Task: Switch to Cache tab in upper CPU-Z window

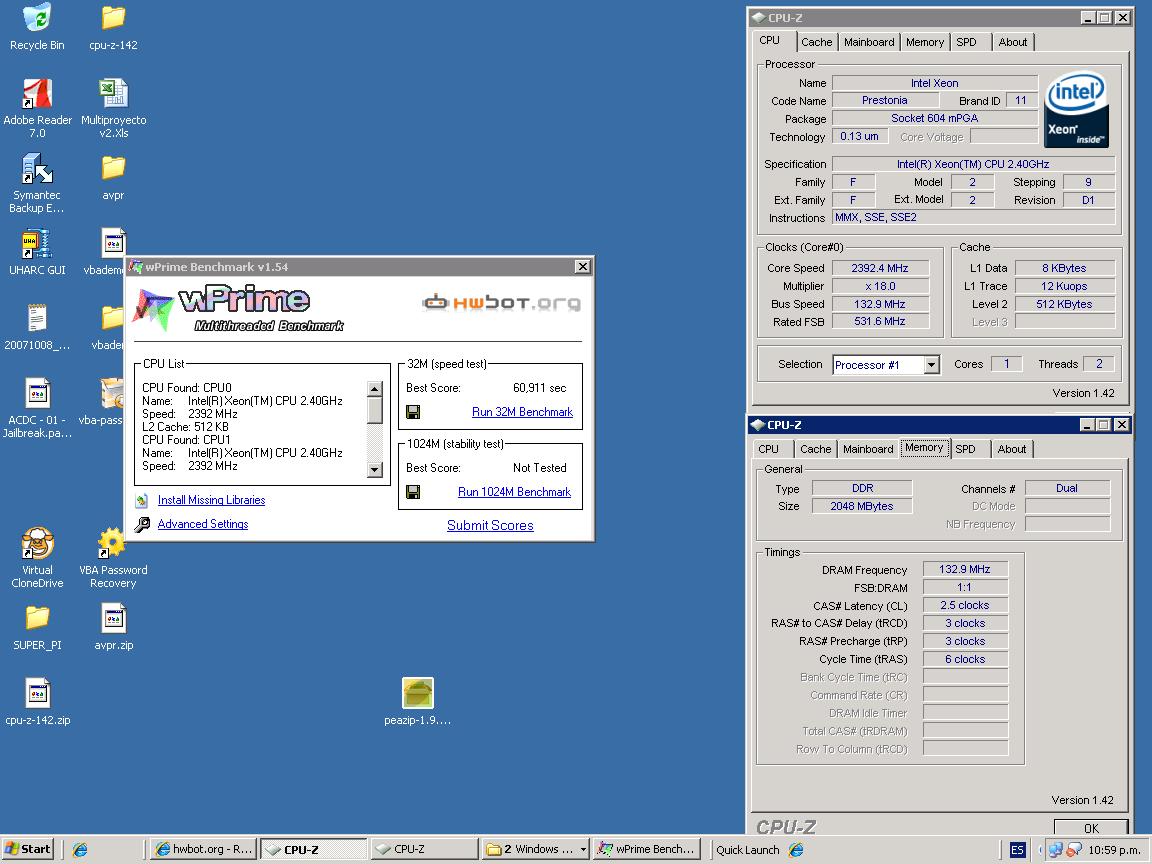Action: click(x=816, y=42)
